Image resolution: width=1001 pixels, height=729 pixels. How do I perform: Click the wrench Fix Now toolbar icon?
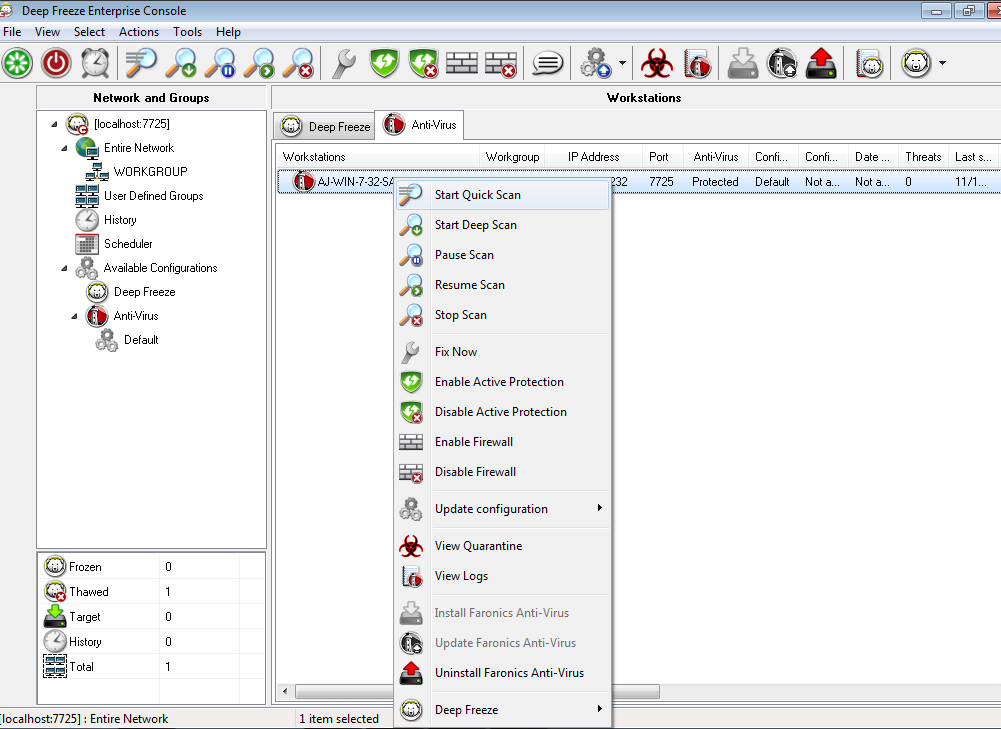click(343, 64)
